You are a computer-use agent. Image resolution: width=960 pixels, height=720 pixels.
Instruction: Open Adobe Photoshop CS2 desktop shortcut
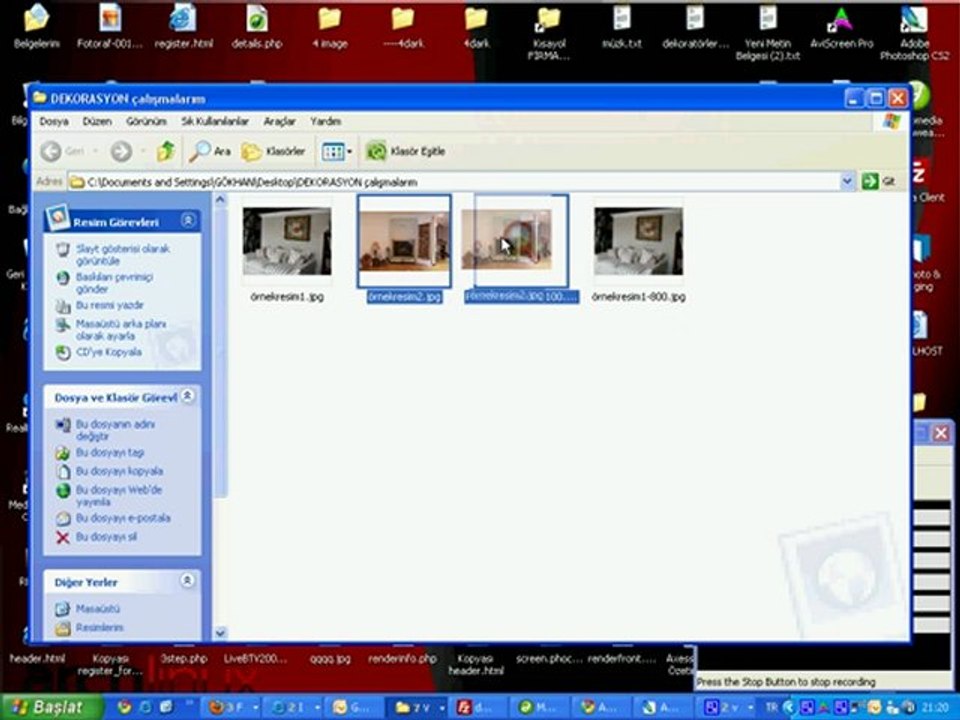(x=913, y=22)
